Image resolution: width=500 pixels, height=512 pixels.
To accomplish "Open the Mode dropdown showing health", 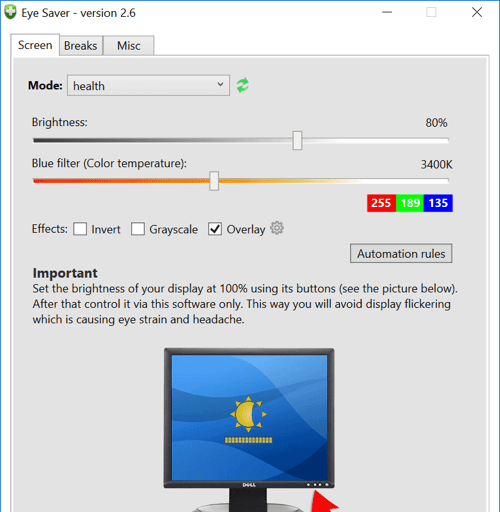I will pos(148,86).
